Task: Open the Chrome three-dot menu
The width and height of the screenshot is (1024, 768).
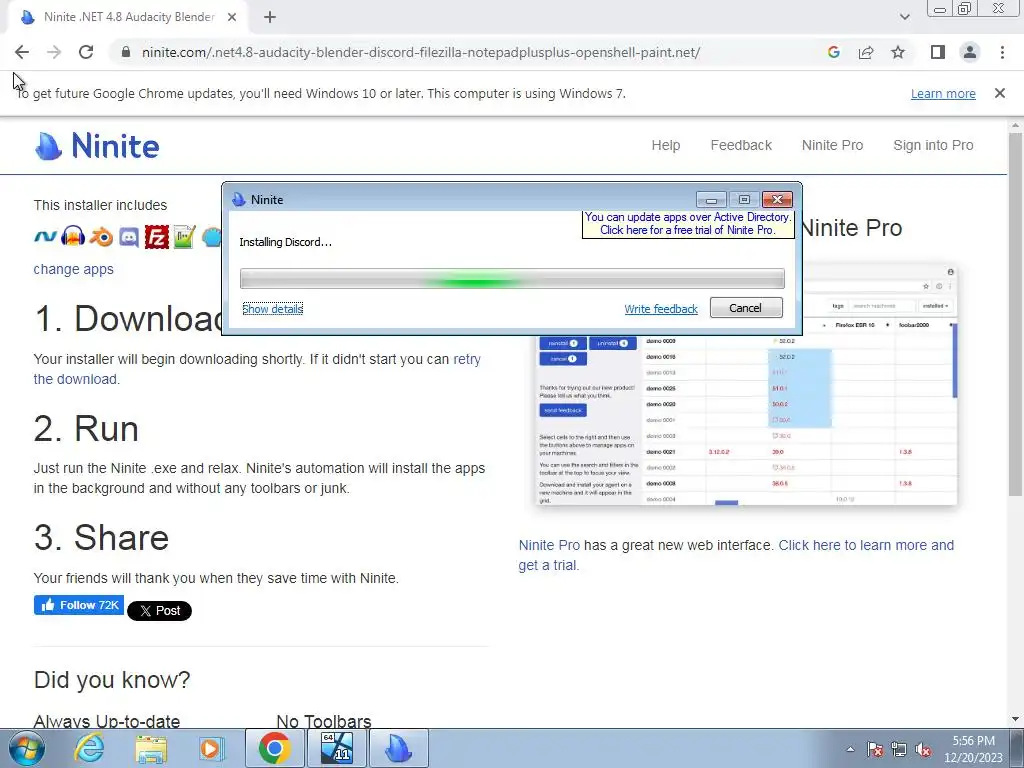Action: pos(1002,52)
